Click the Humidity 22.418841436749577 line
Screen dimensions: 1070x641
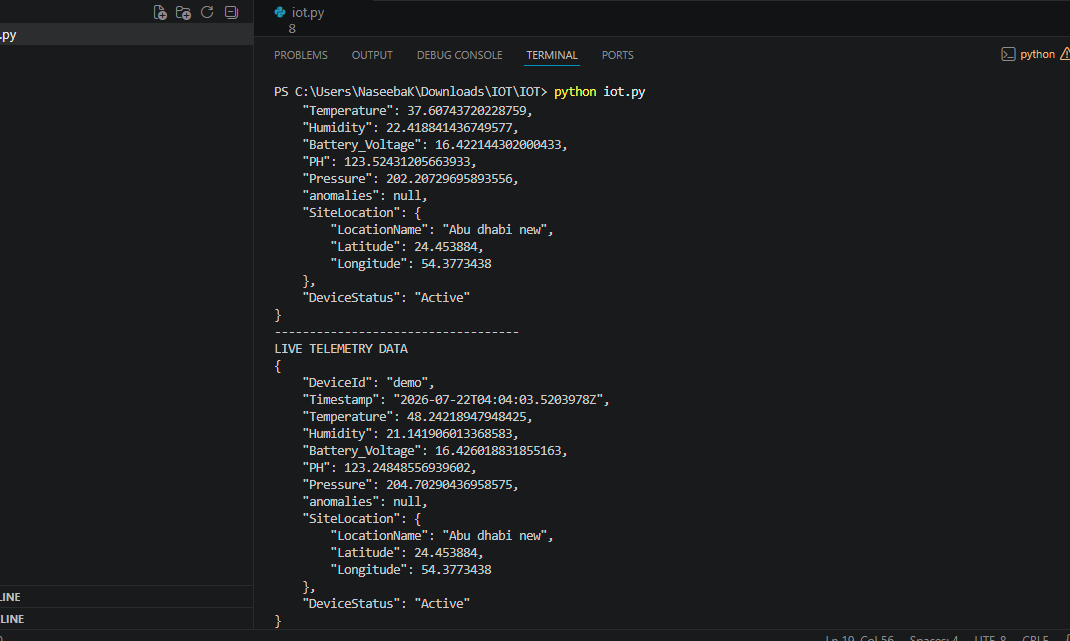click(x=410, y=128)
